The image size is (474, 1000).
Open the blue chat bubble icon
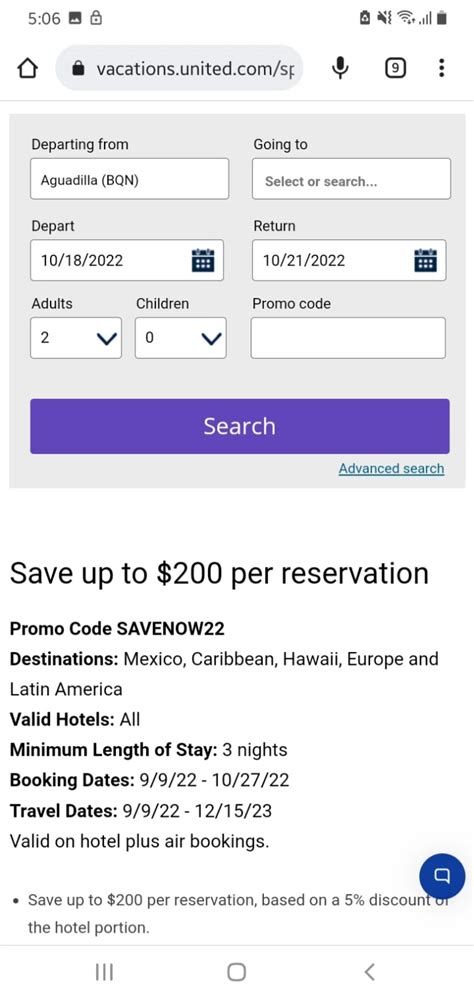(442, 876)
